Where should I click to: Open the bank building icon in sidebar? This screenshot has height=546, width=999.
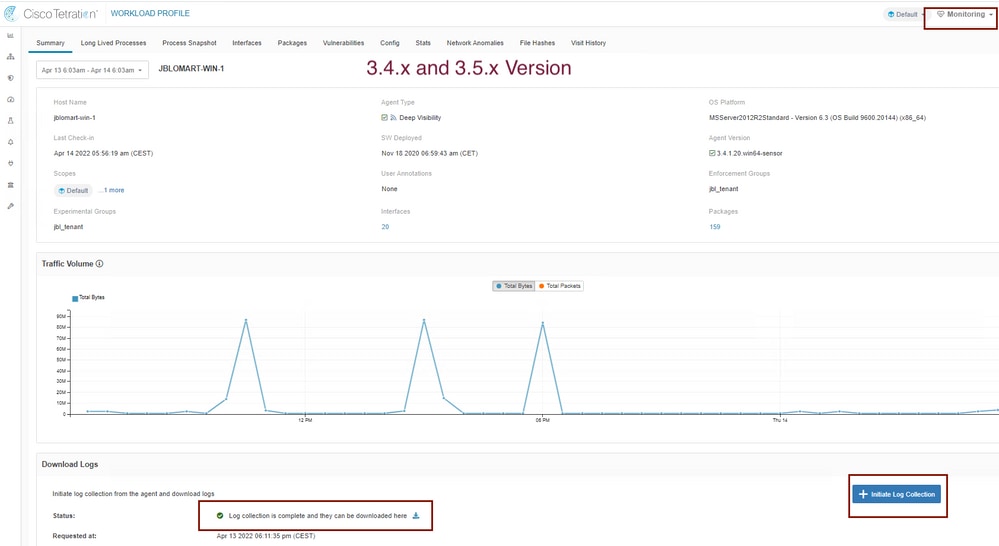tap(10, 185)
